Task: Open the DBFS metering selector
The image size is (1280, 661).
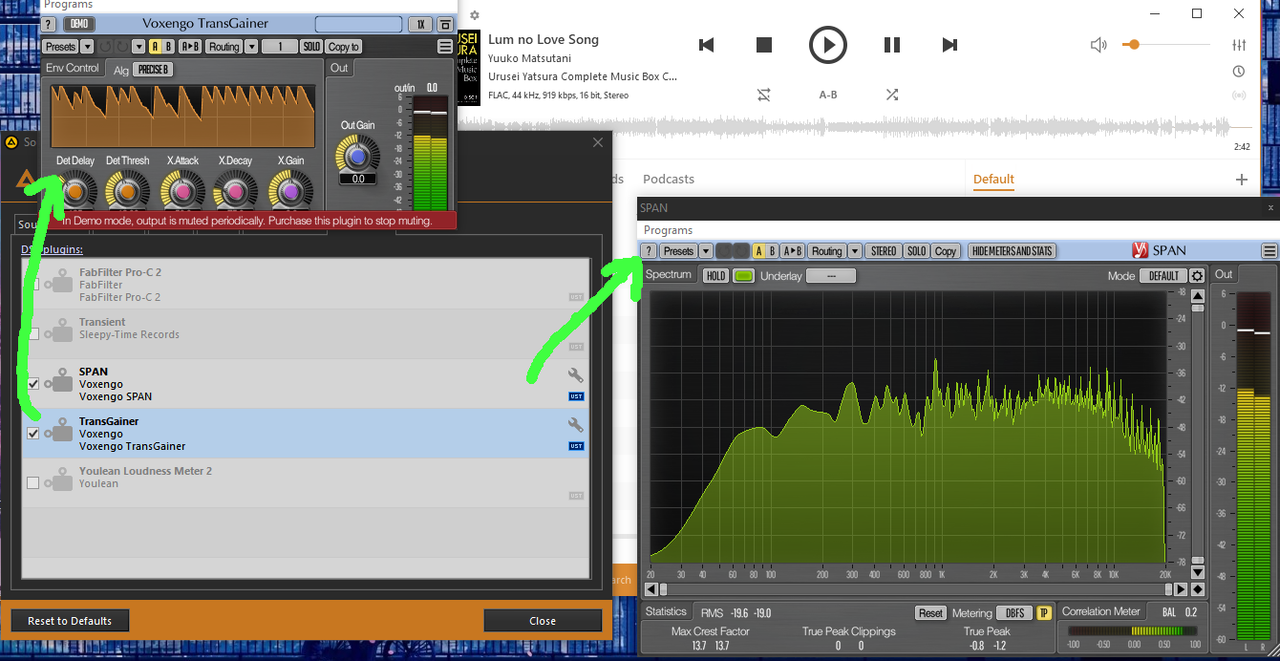Action: (x=1013, y=613)
